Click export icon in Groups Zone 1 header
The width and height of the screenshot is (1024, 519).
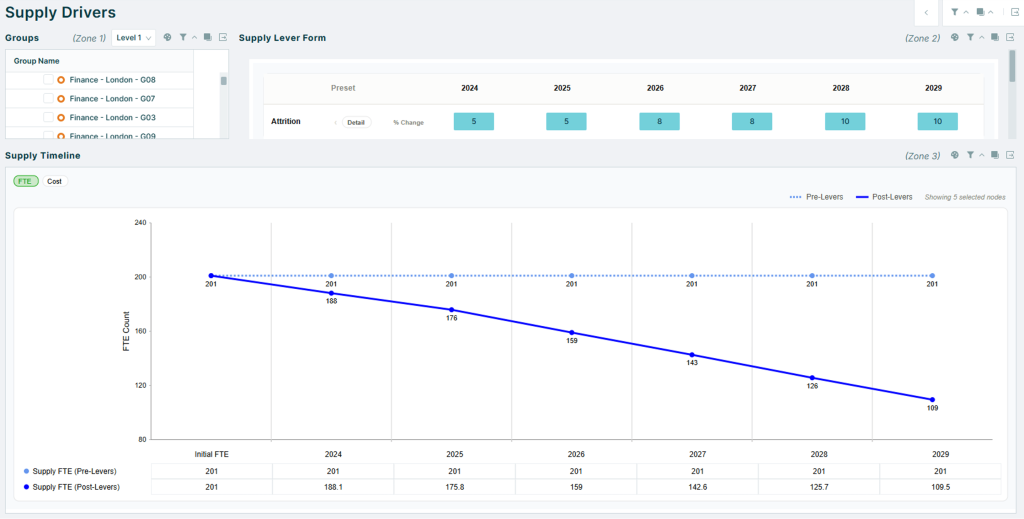223,38
